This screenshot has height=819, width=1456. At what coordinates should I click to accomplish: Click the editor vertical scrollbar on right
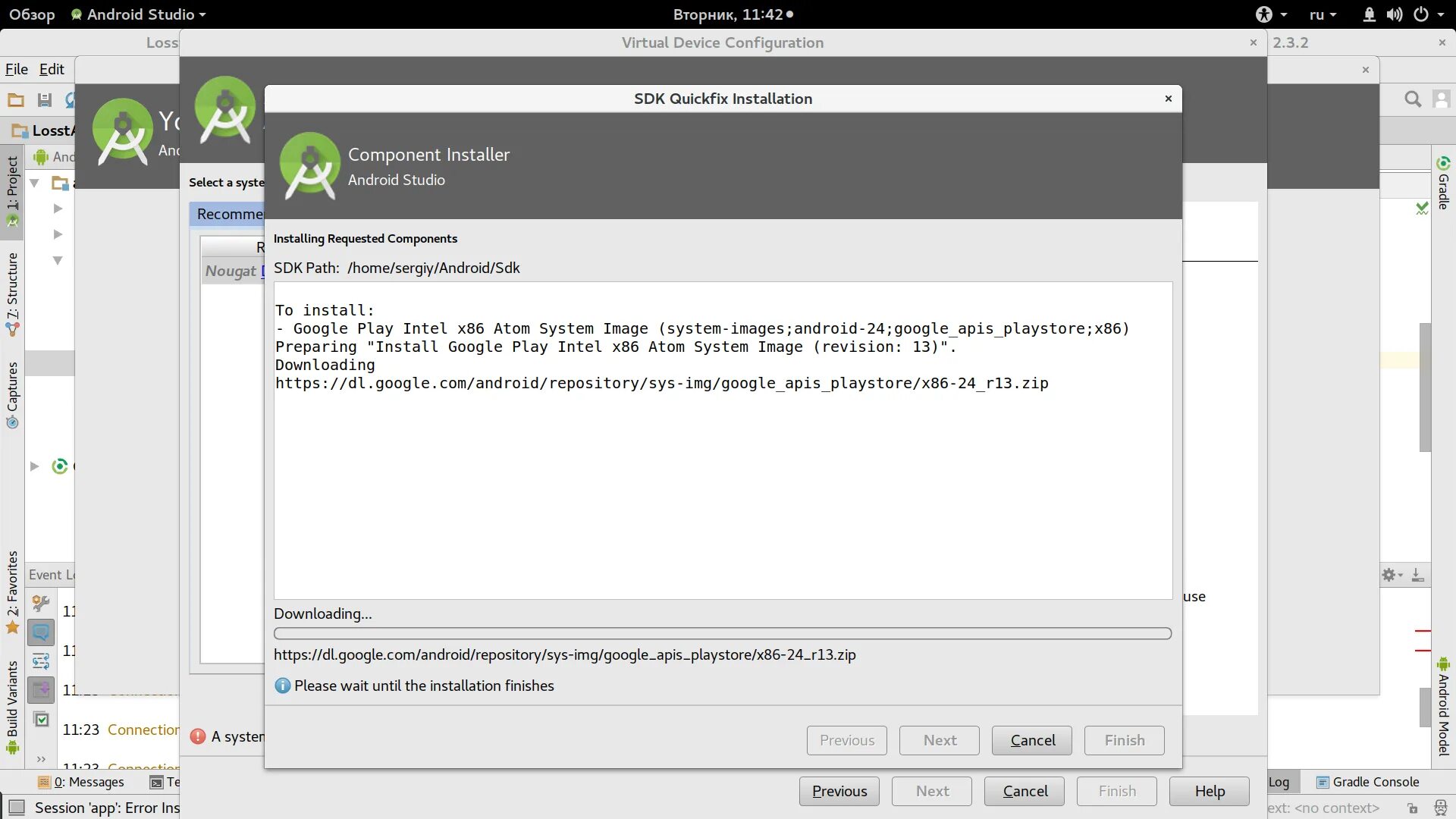[x=1425, y=387]
